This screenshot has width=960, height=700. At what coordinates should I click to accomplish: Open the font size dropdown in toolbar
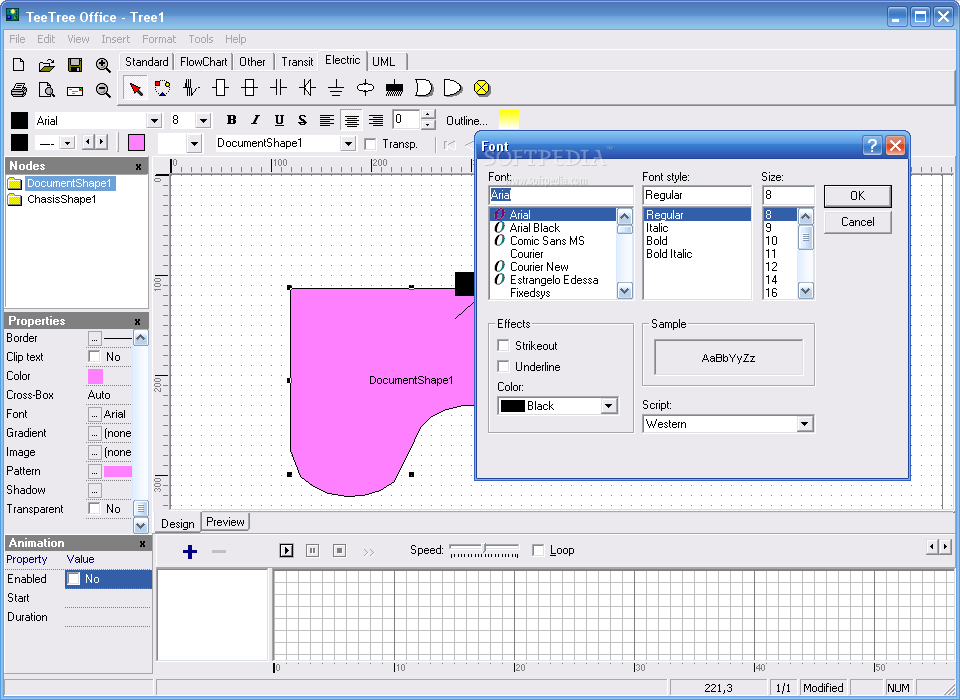tap(204, 121)
